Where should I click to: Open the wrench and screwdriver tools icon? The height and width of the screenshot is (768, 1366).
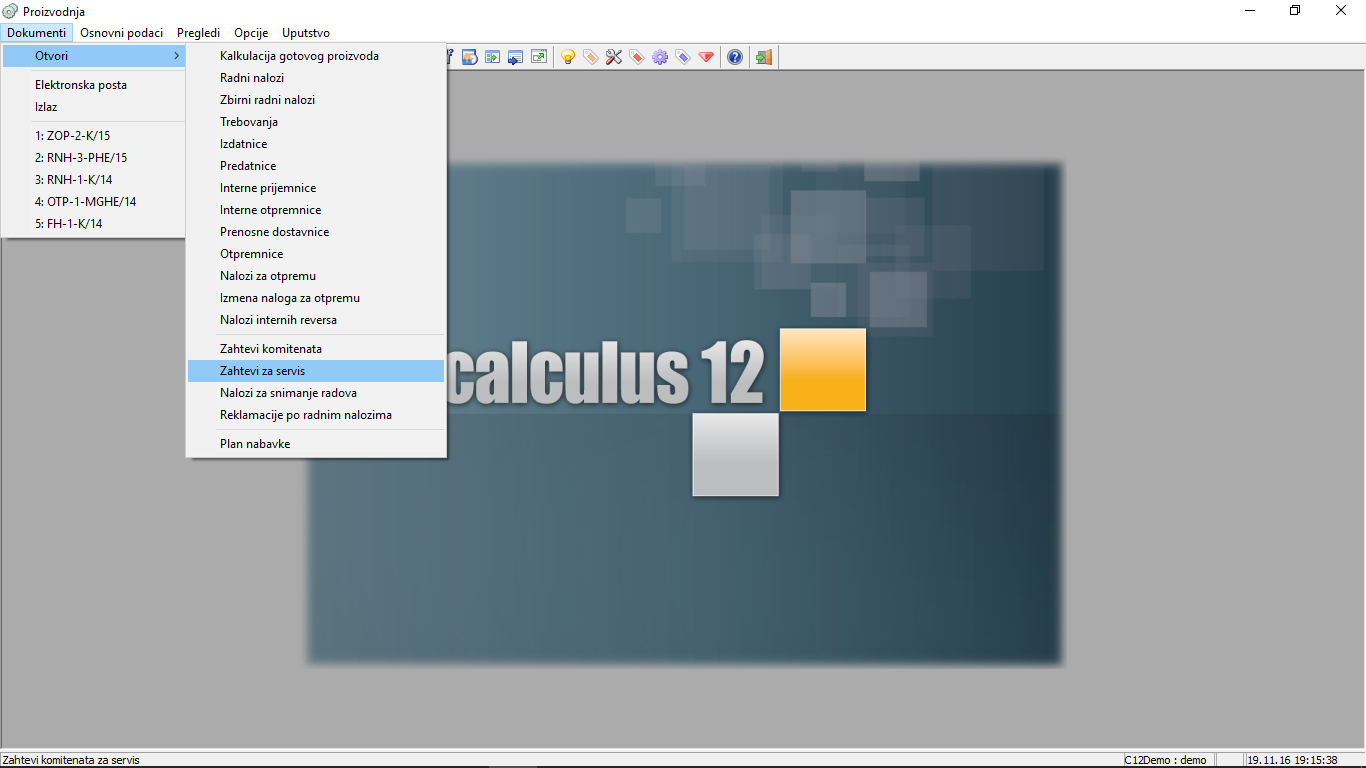[x=614, y=57]
